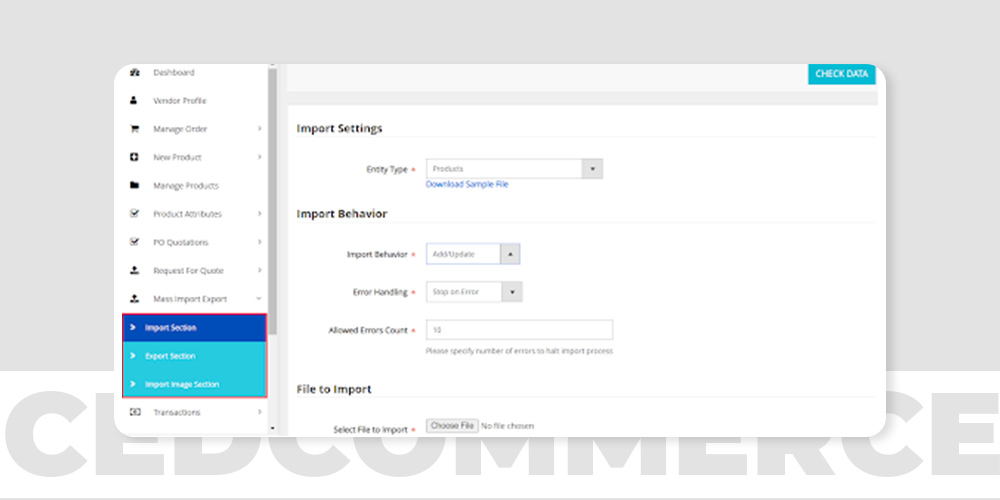Image resolution: width=1000 pixels, height=500 pixels.
Task: Click the Product Attributes checkmark icon
Action: click(x=134, y=214)
